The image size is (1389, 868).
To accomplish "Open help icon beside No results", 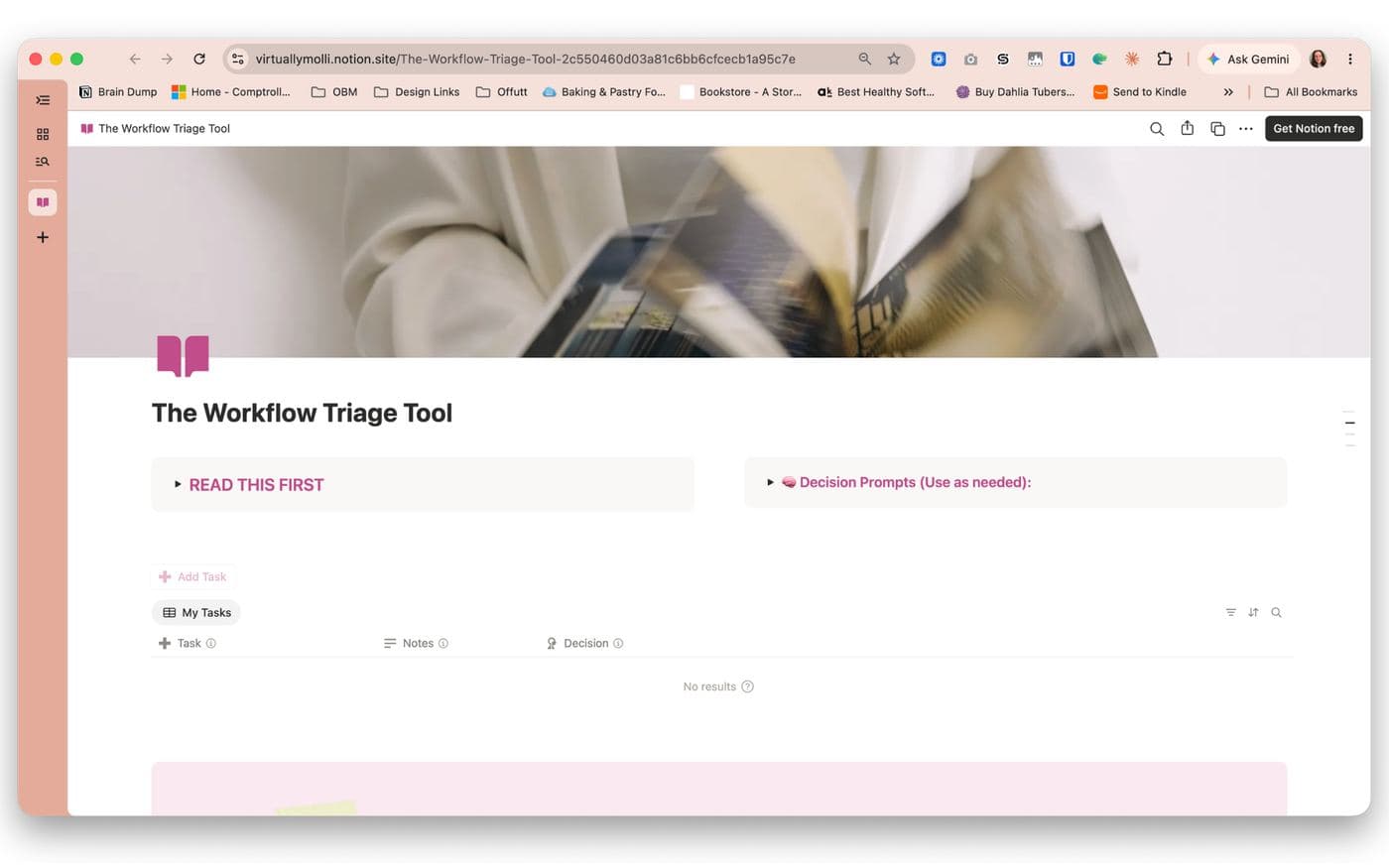I will click(748, 686).
